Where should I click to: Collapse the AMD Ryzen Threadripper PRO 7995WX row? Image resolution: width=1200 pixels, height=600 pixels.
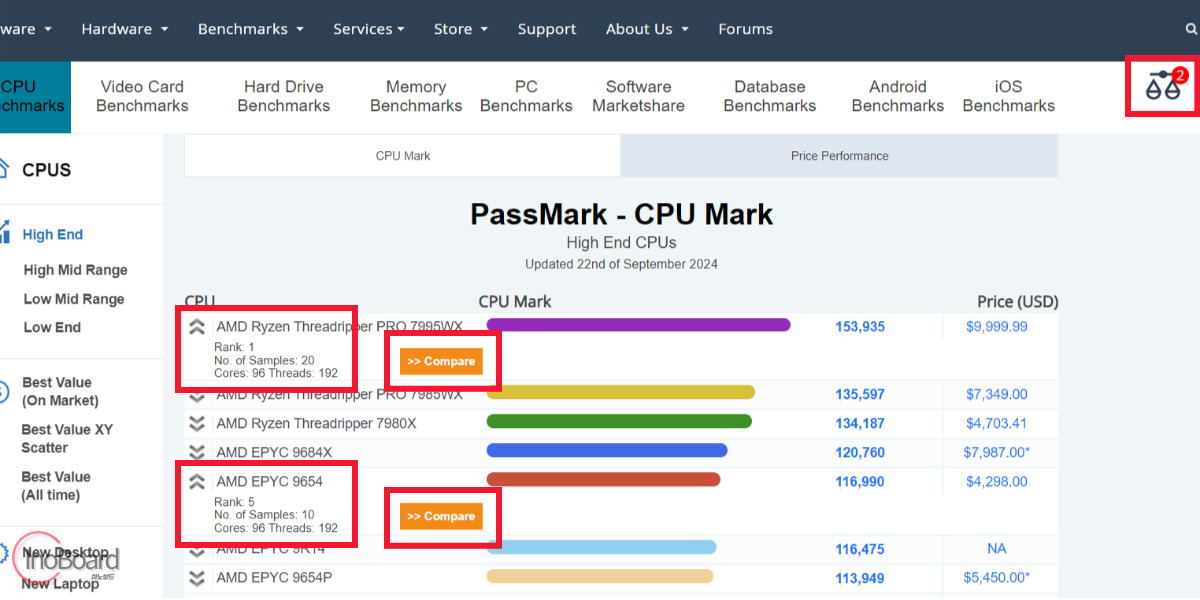197,327
